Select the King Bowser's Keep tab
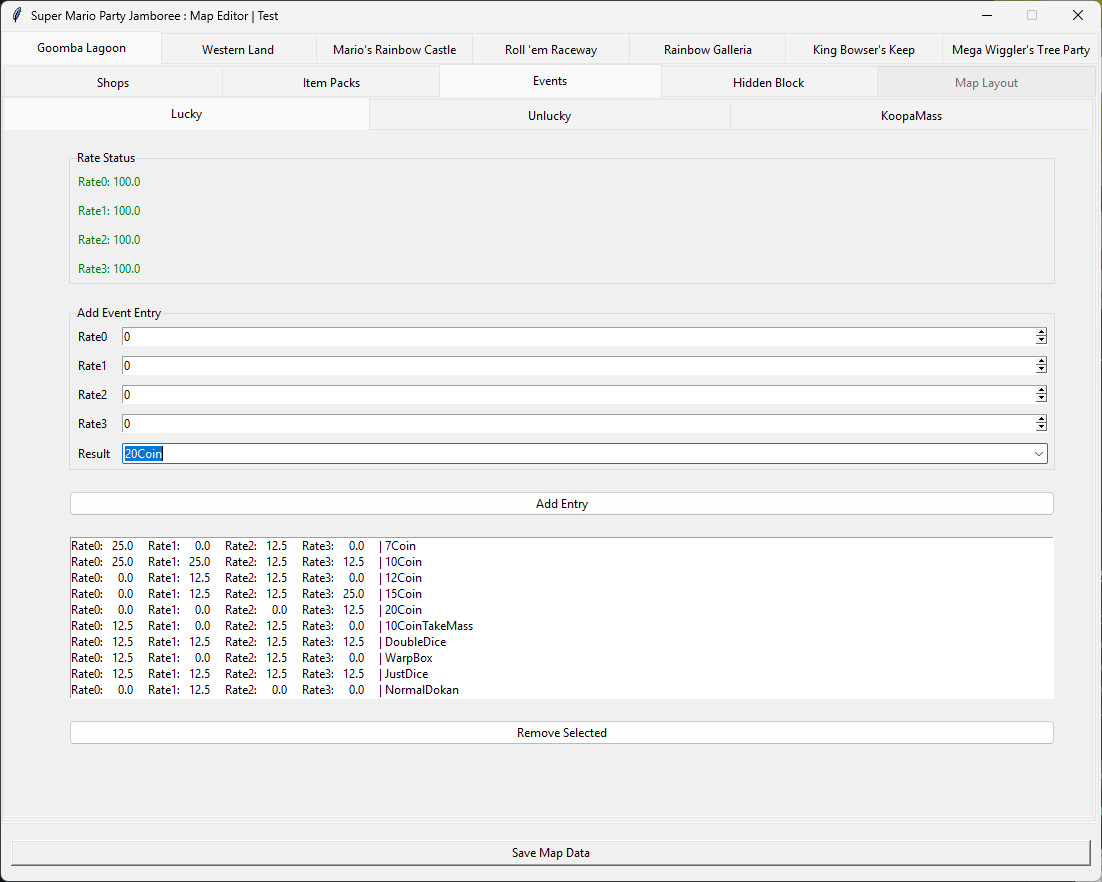Image resolution: width=1102 pixels, height=882 pixels. tap(863, 49)
